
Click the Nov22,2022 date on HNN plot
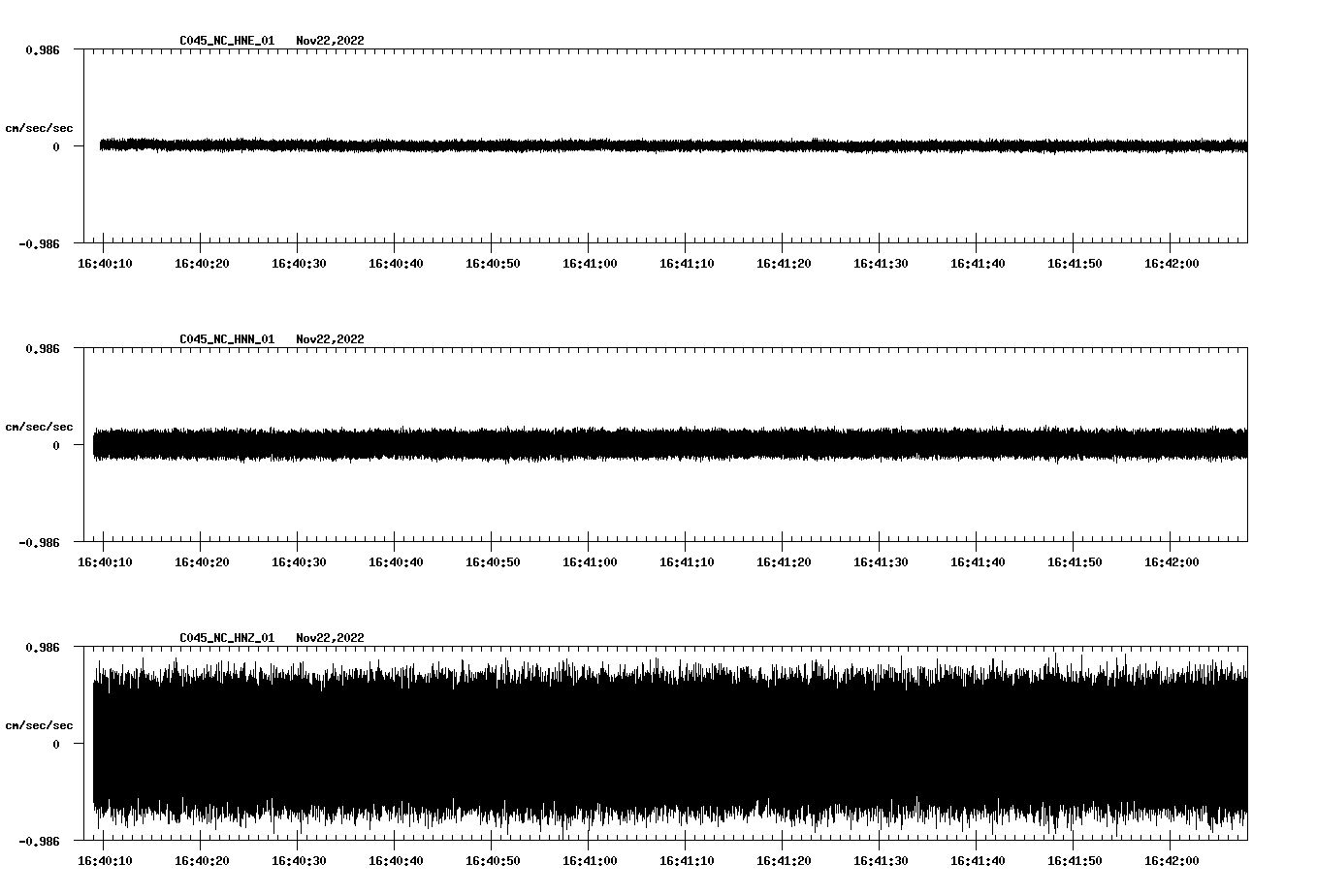(331, 339)
